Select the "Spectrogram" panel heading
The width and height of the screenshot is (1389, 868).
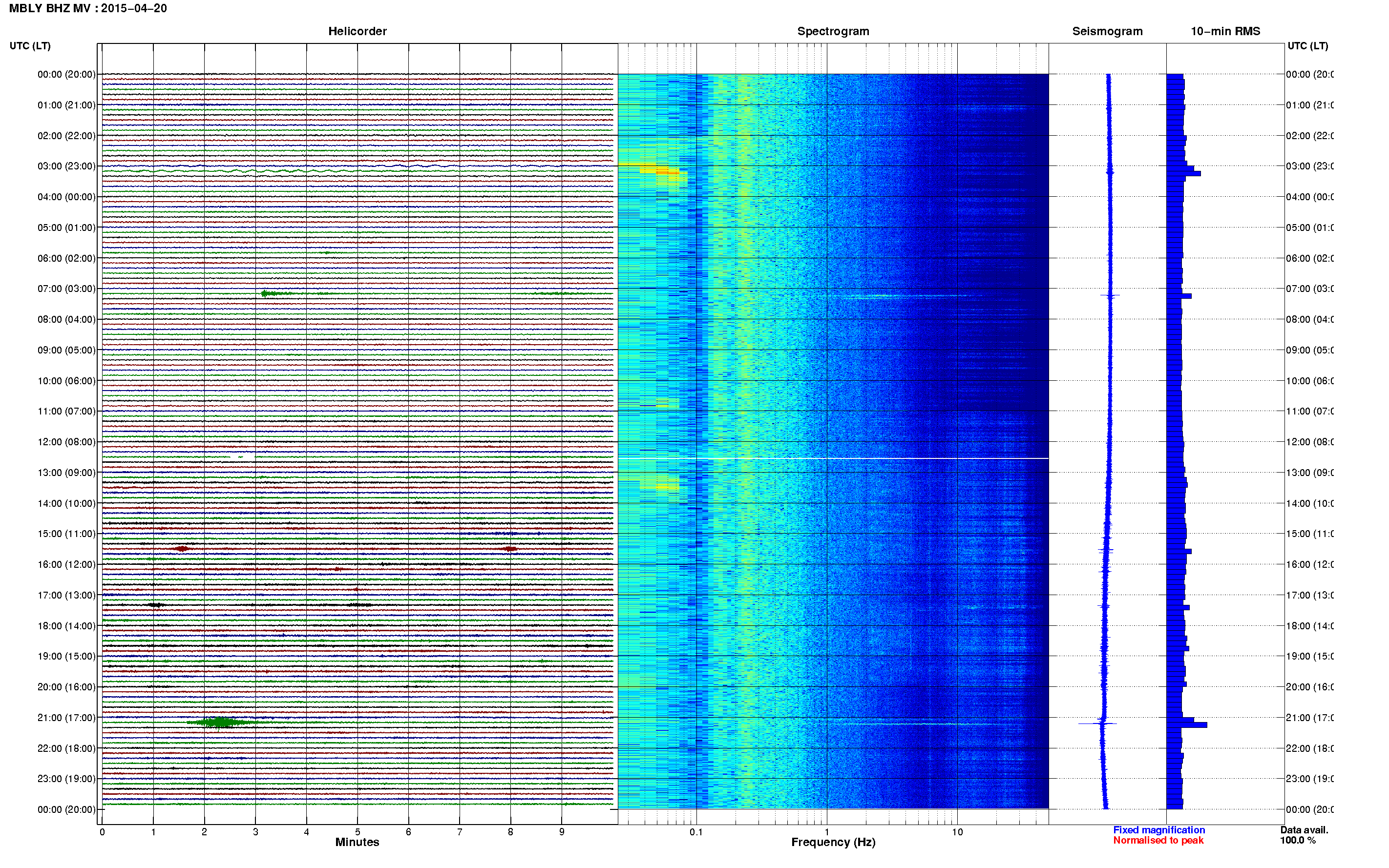[833, 32]
